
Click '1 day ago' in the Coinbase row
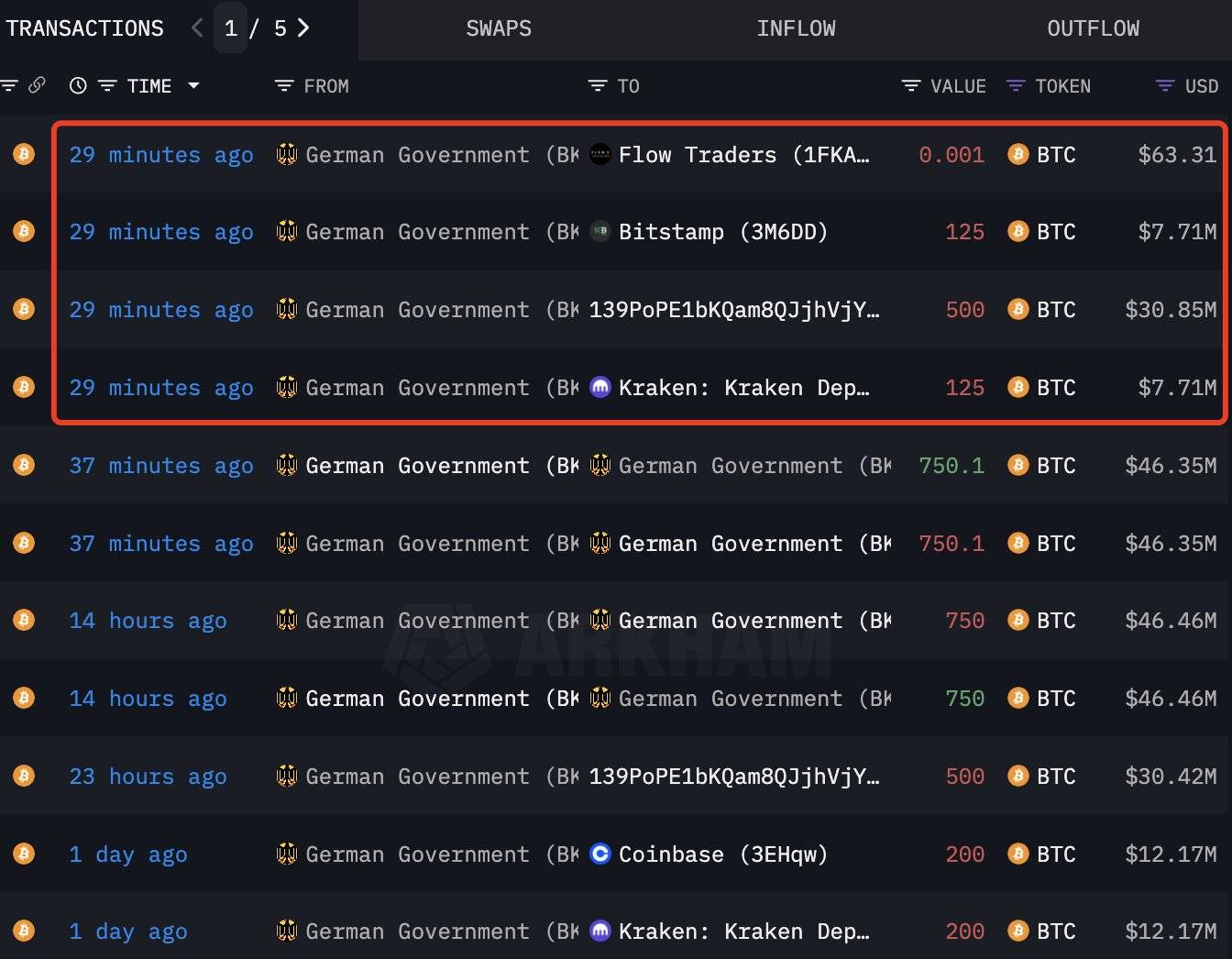(x=128, y=854)
